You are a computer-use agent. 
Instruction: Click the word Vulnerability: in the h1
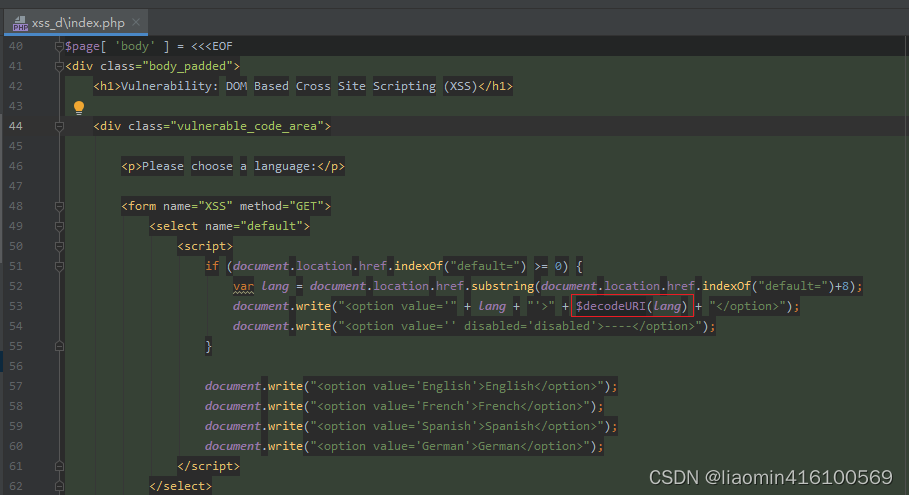click(170, 86)
